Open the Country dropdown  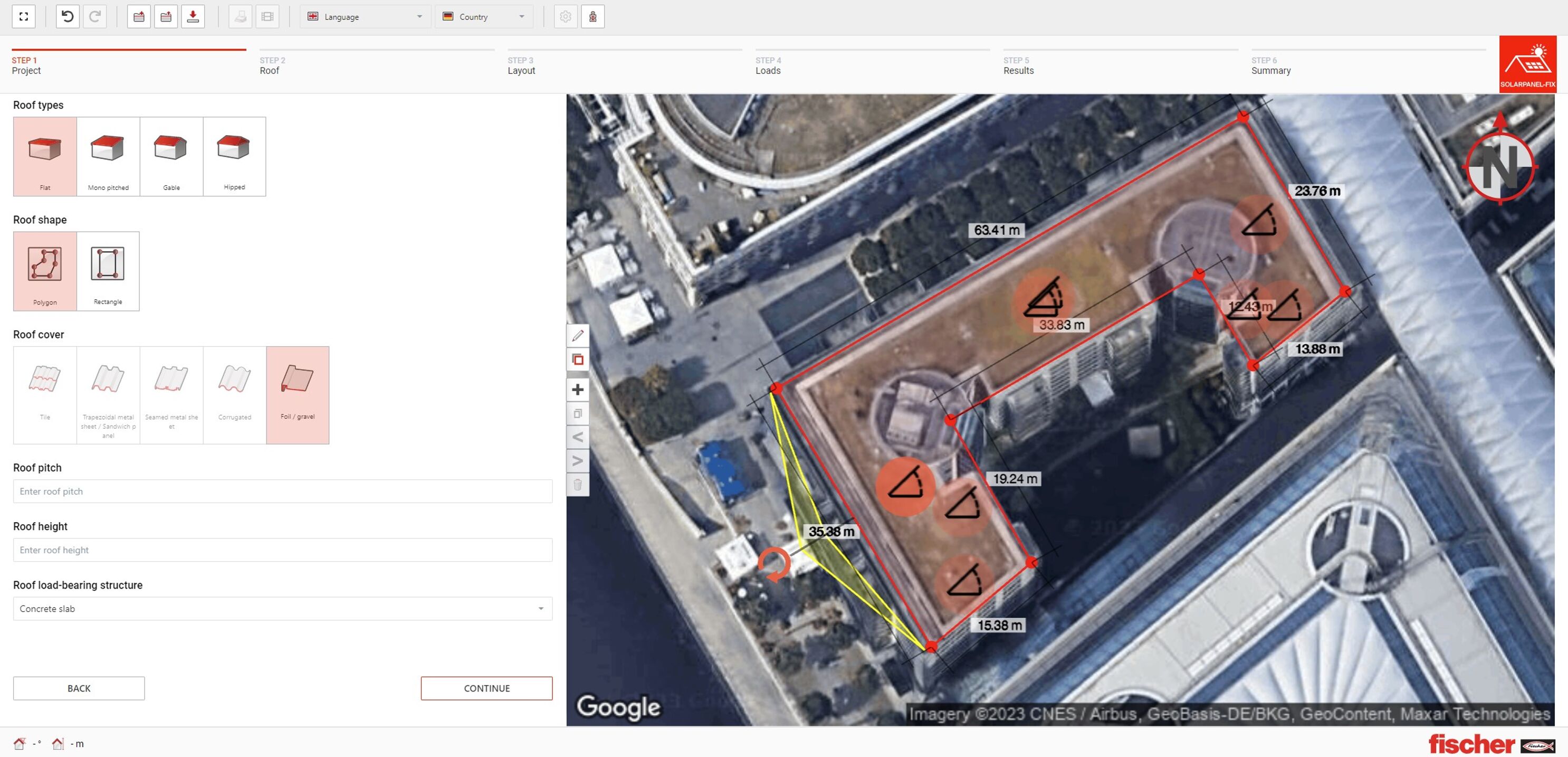tap(484, 16)
